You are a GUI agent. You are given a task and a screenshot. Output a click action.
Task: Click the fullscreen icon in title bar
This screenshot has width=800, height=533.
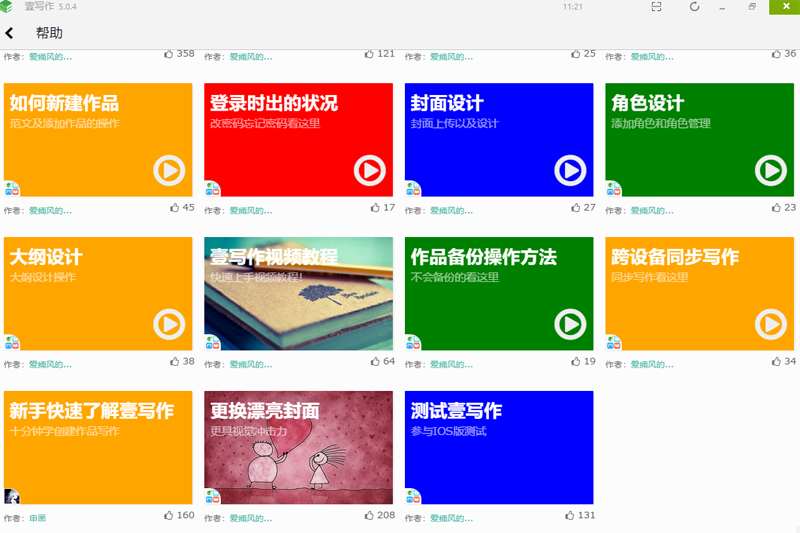[x=656, y=7]
